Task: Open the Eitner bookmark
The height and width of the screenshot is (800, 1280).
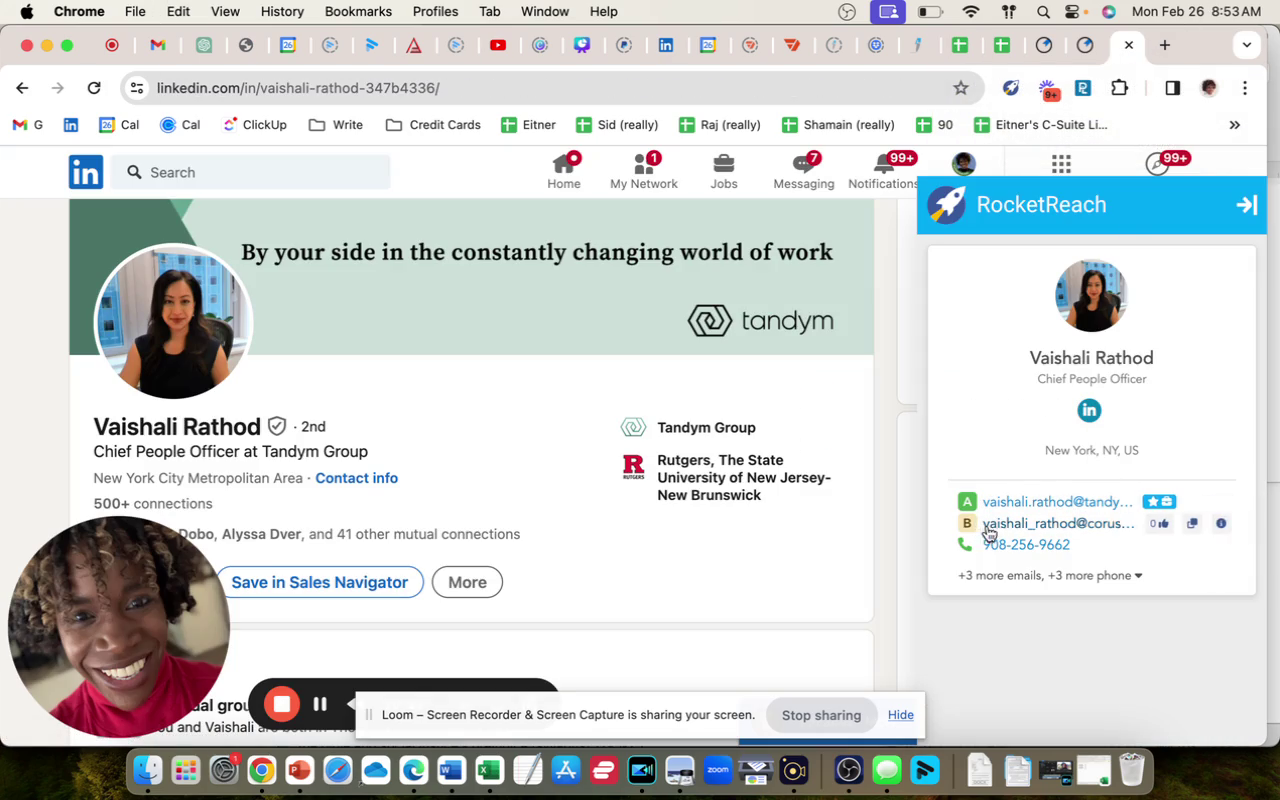Action: tap(528, 125)
